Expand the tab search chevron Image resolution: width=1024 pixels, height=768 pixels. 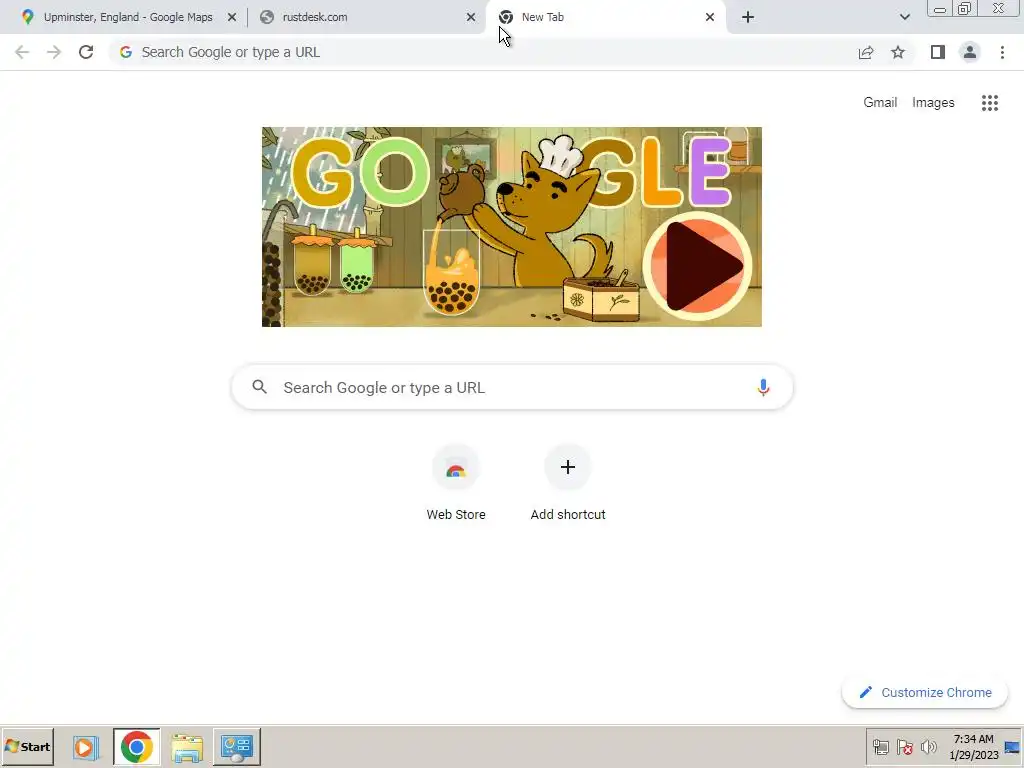(904, 17)
